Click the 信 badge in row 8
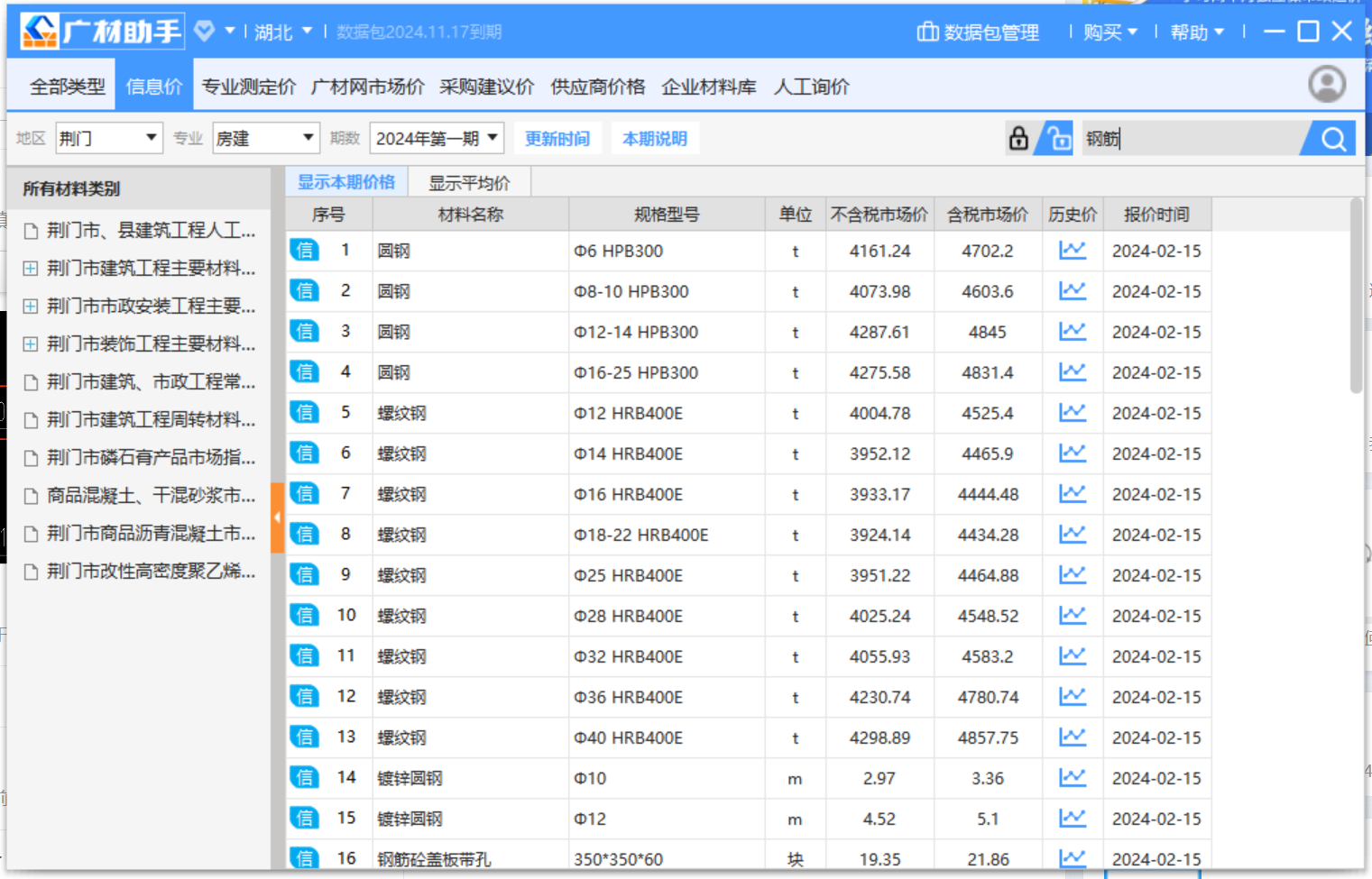Viewport: 1372px width, 879px height. pyautogui.click(x=305, y=534)
